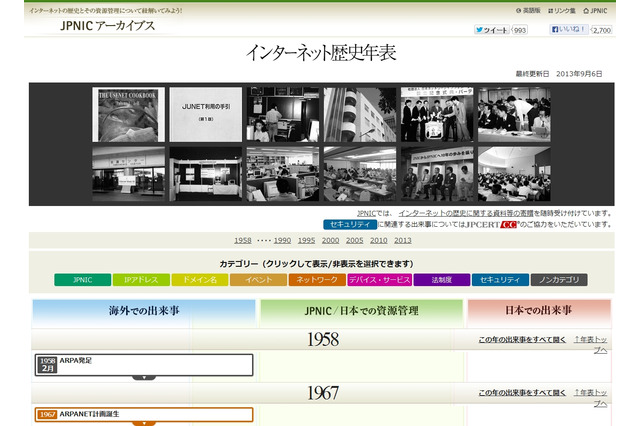Viewport: 640px width, 426px height.
Task: Toggle the IPアドレス category filter
Action: coord(141,280)
